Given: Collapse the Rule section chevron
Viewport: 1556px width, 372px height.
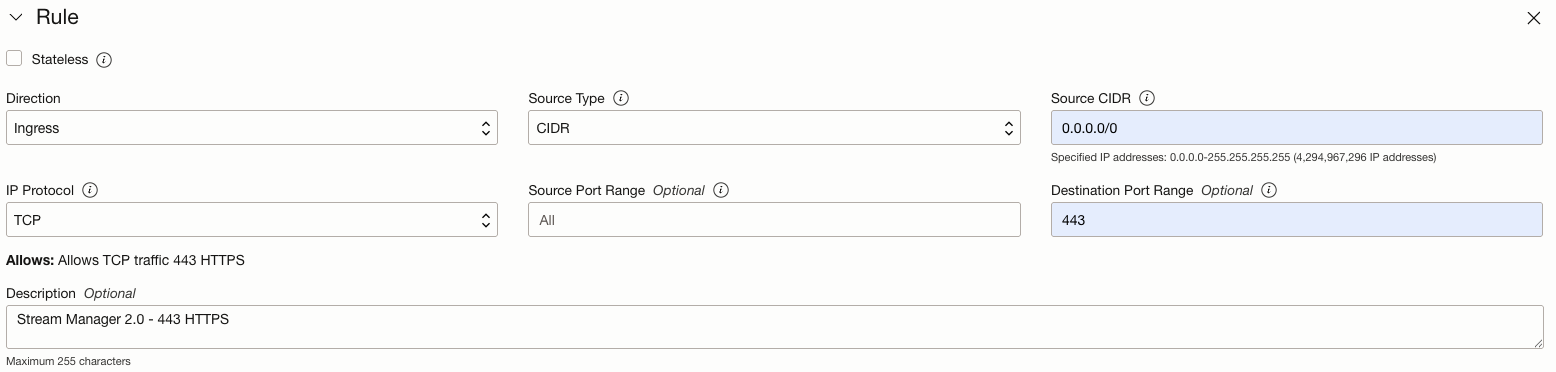Looking at the screenshot, I should [15, 18].
